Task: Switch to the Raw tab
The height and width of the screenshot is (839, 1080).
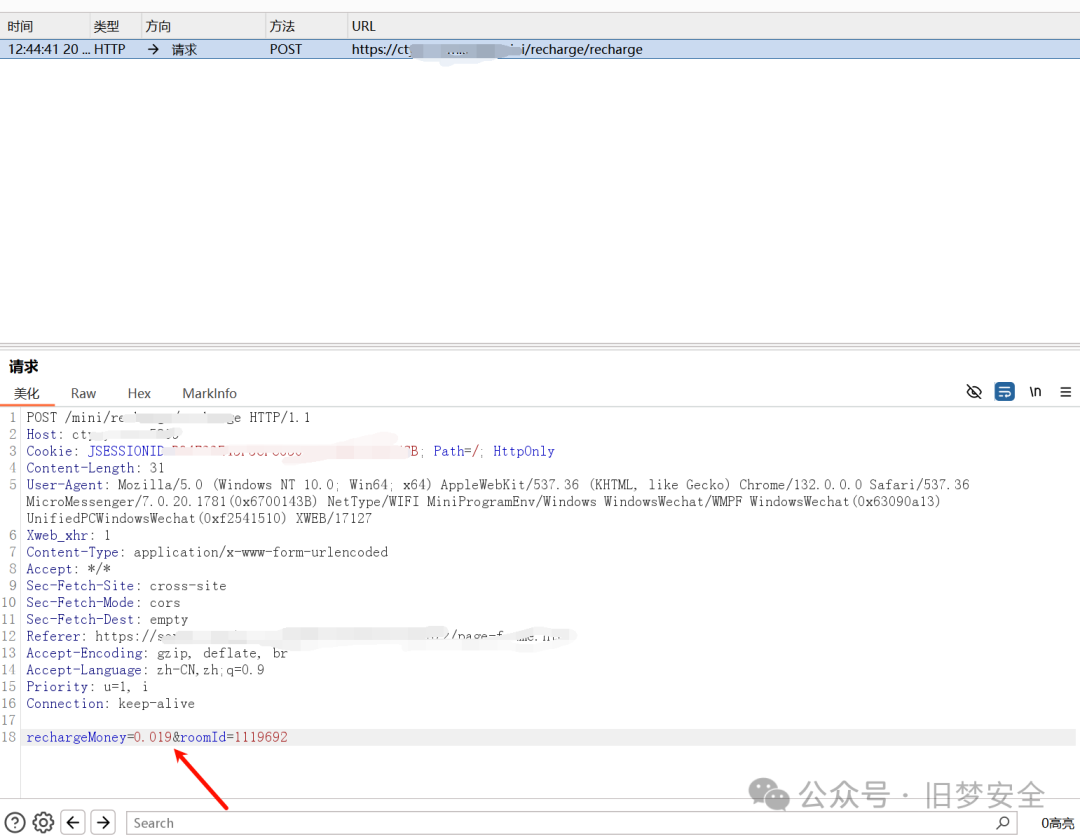Action: 83,393
